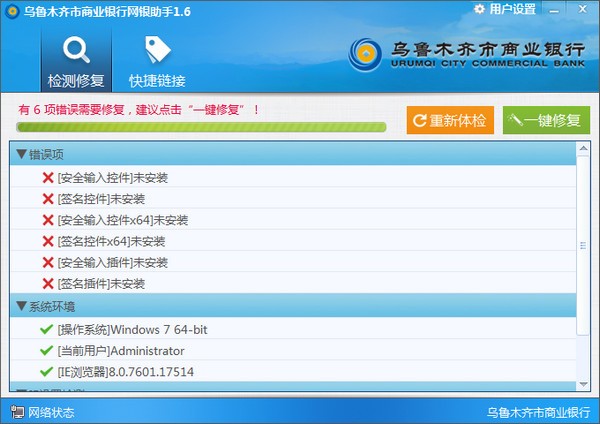Click green check beside [当前用户]Administrator
This screenshot has height=424, width=600.
(46, 350)
